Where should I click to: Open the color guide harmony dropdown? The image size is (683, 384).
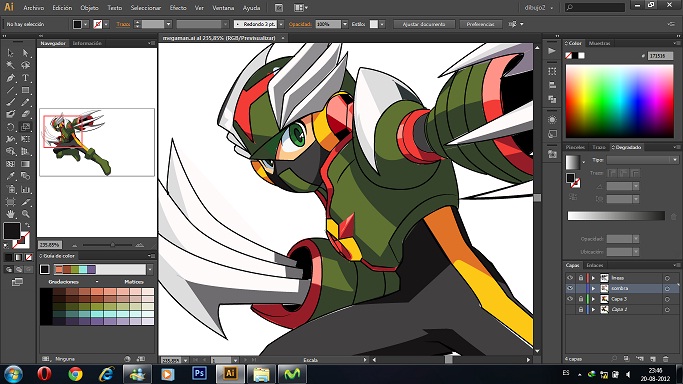[150, 269]
